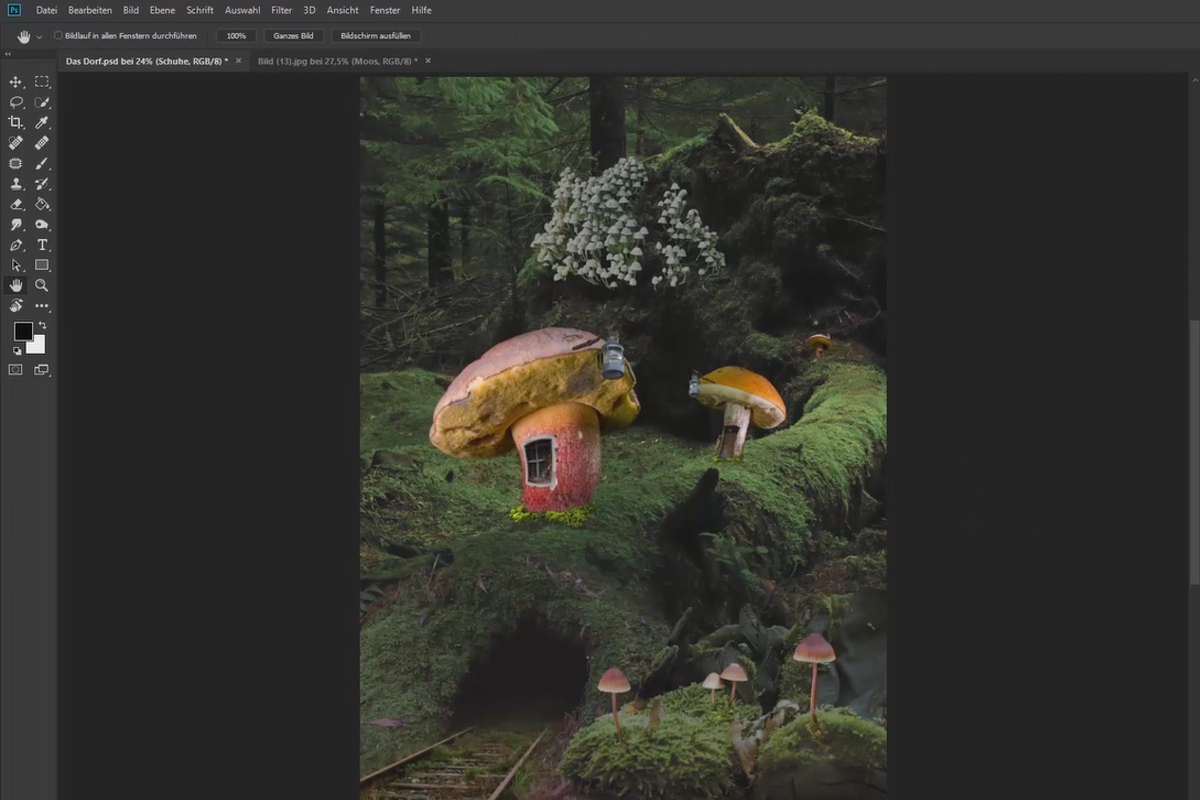
Task: Select the Clone Stamp tool
Action: coord(16,184)
